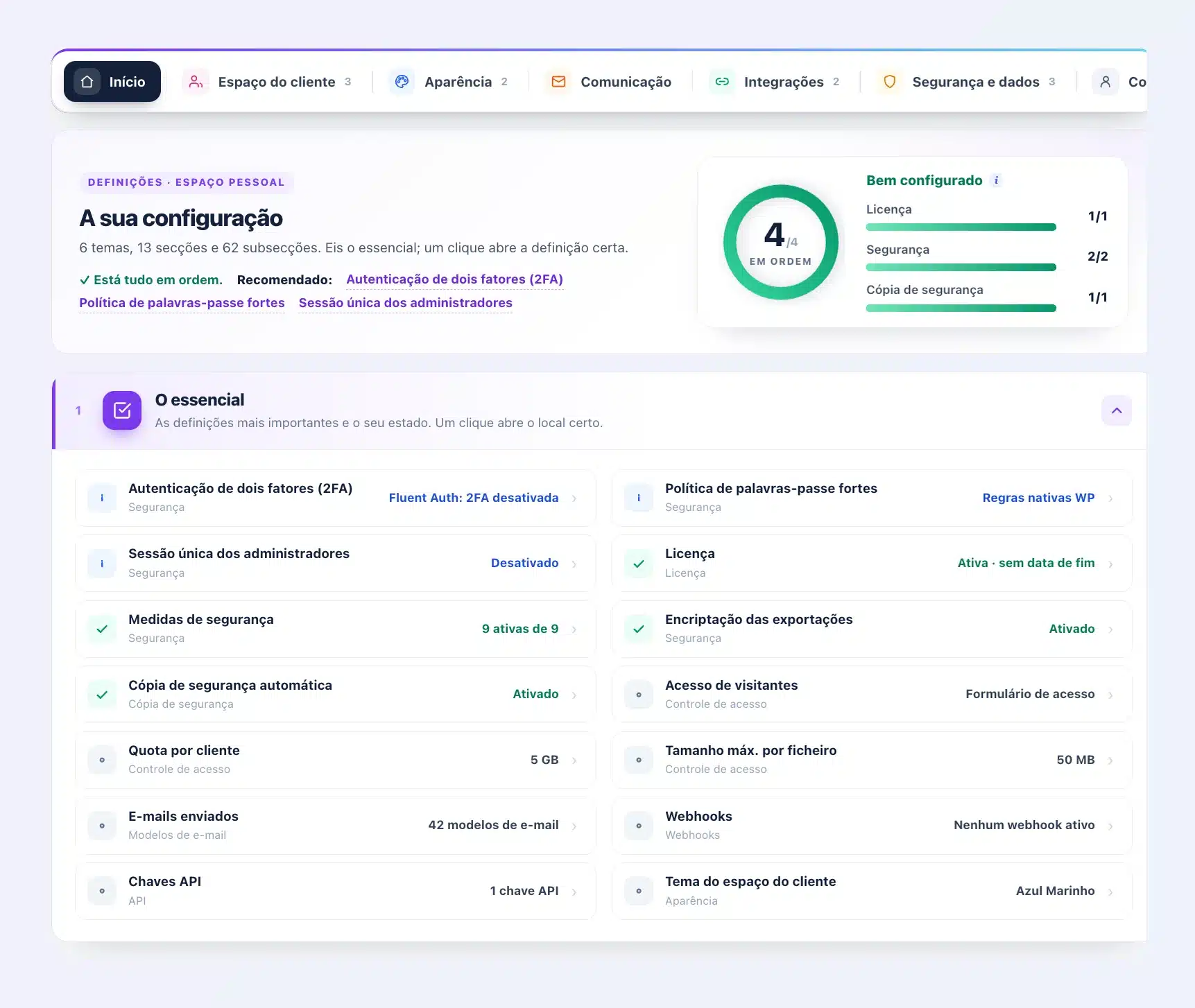Click the check icon on Cópia de segurança automática
This screenshot has height=1008, width=1195.
102,695
